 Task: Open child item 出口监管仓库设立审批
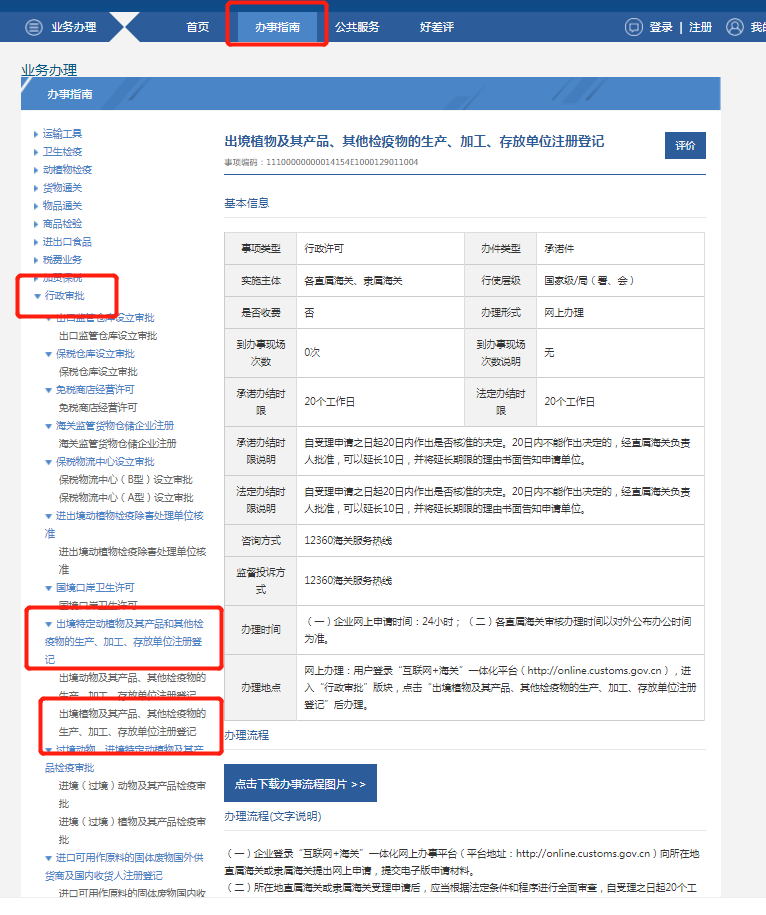pyautogui.click(x=108, y=336)
